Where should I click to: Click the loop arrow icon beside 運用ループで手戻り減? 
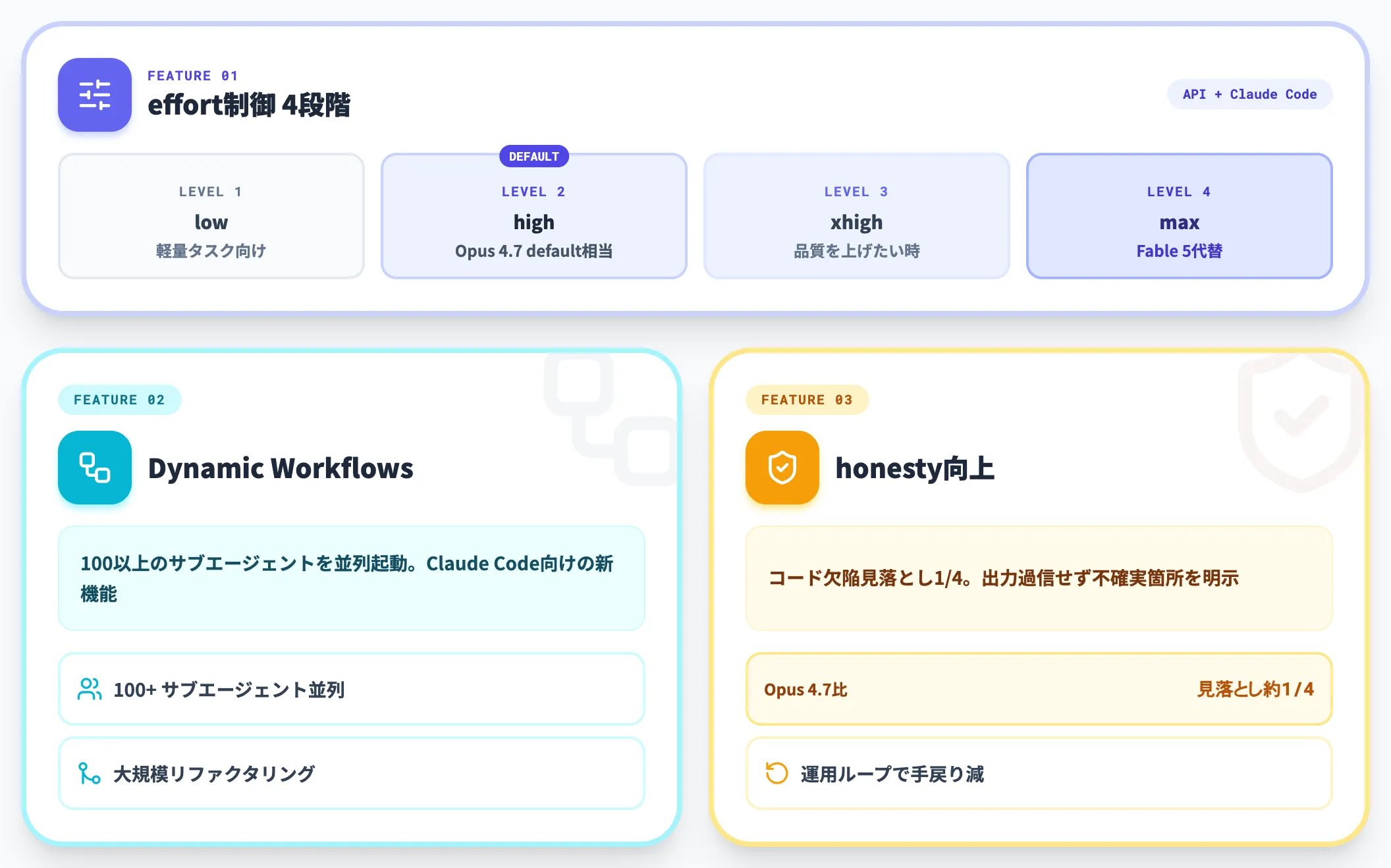[777, 773]
